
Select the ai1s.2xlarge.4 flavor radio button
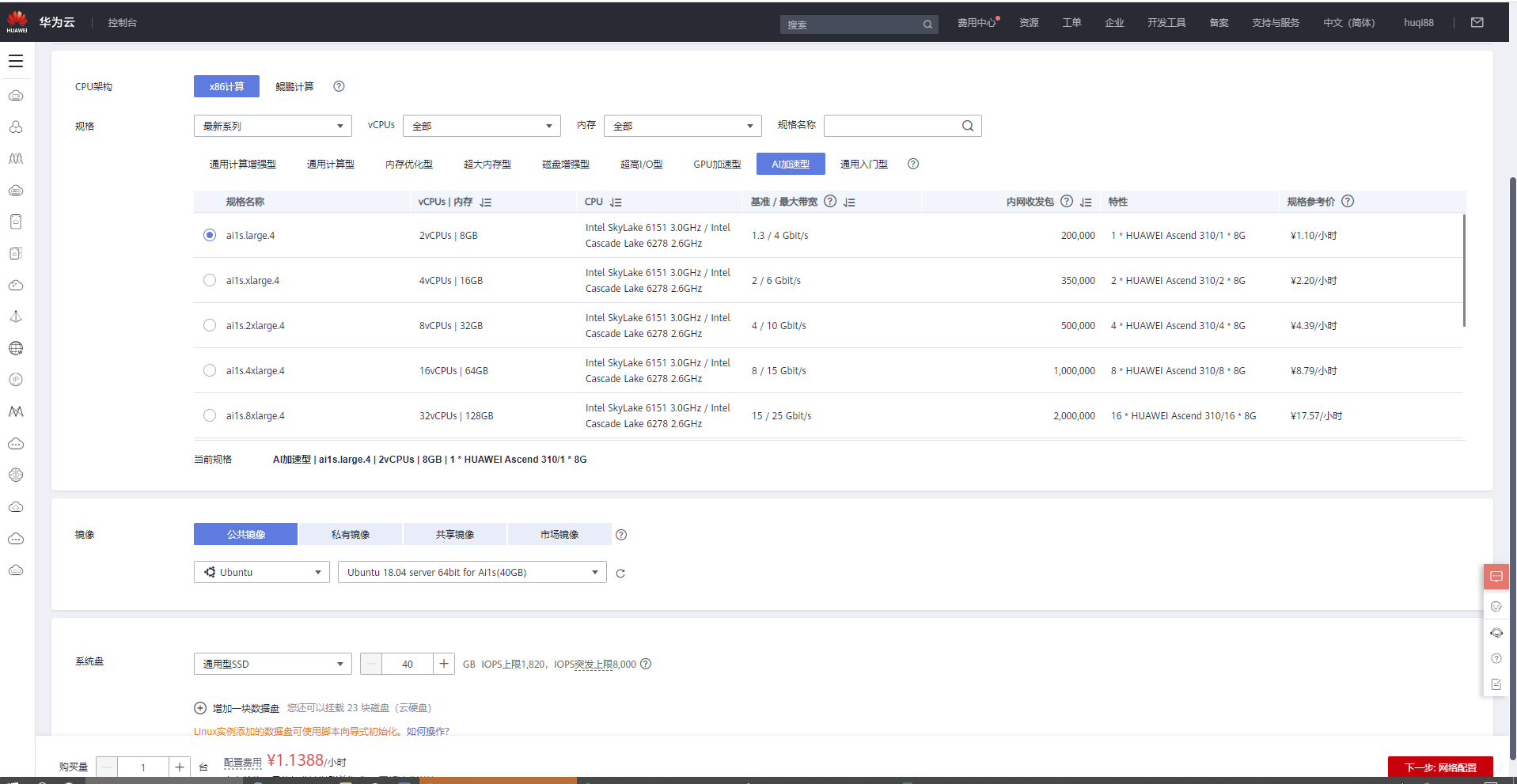click(210, 325)
